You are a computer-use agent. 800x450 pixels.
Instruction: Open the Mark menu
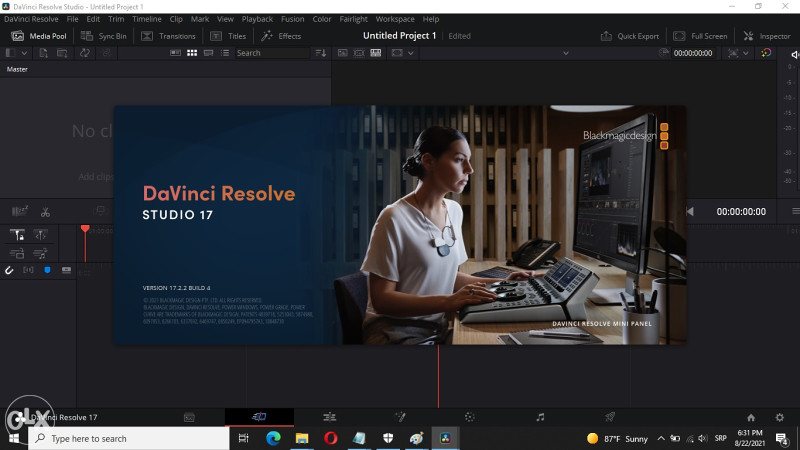[x=200, y=19]
